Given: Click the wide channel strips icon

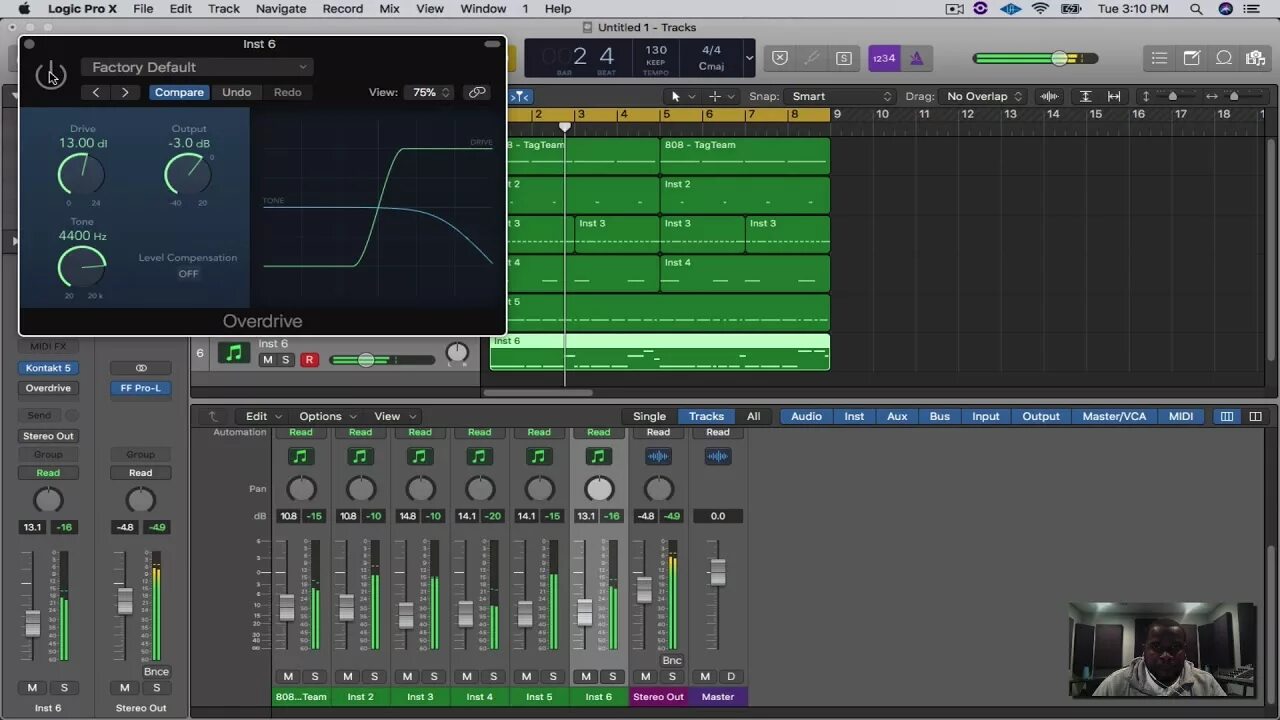Looking at the screenshot, I should [1255, 416].
